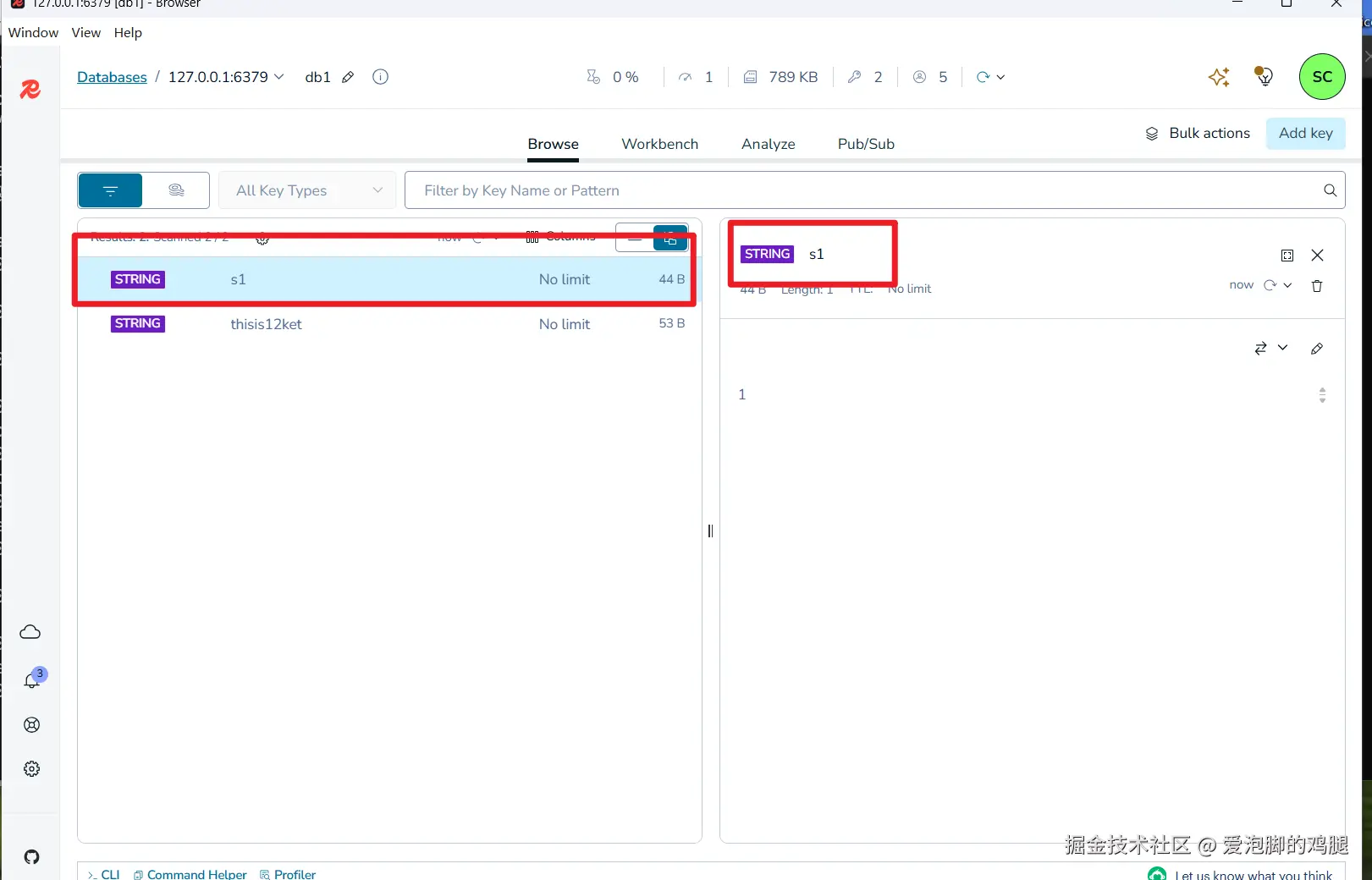Click the CPU usage 0 % indicator
The width and height of the screenshot is (1372, 880).
point(613,77)
